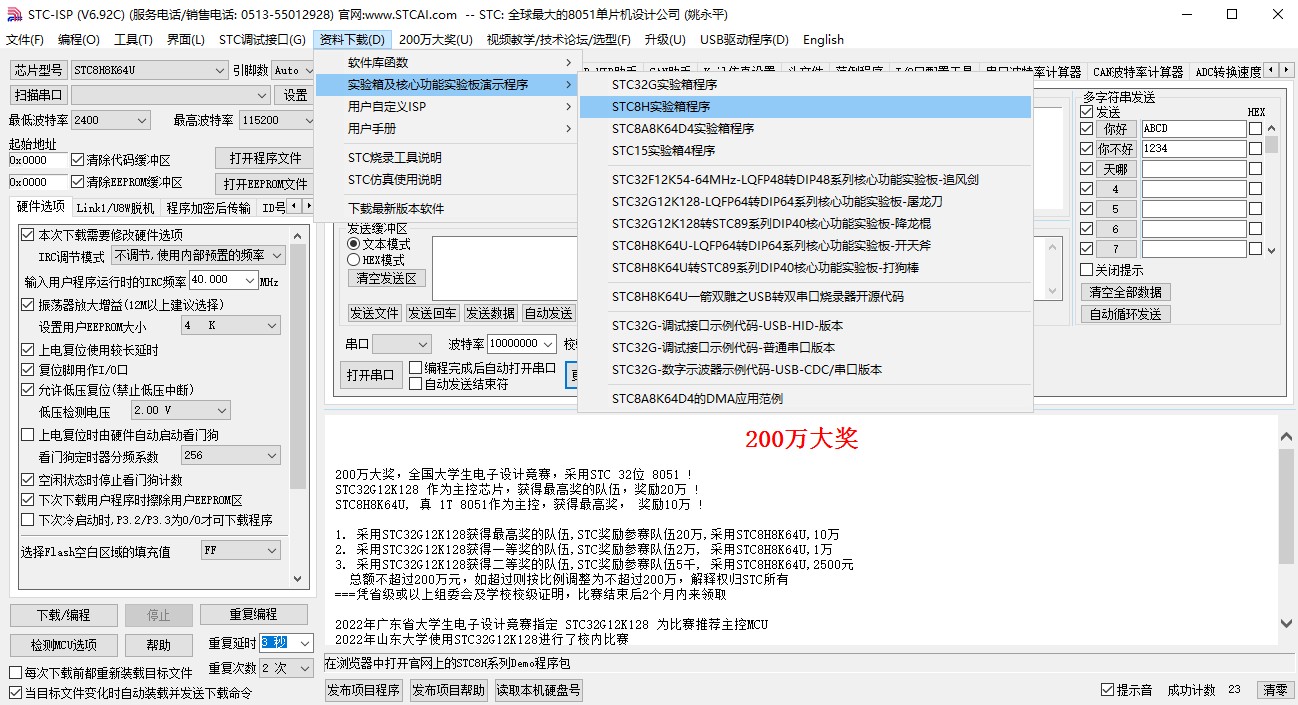This screenshot has height=705, width=1298.
Task: Click the 1234 string input field
Action: tap(1194, 149)
